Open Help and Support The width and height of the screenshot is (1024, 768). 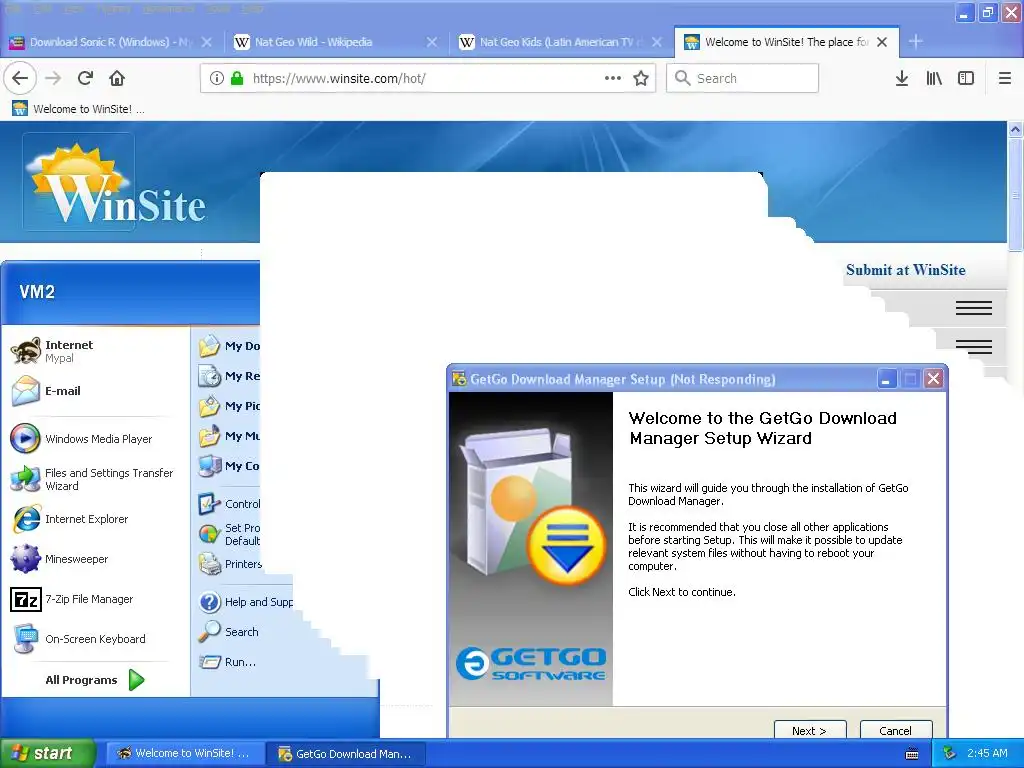coord(246,602)
